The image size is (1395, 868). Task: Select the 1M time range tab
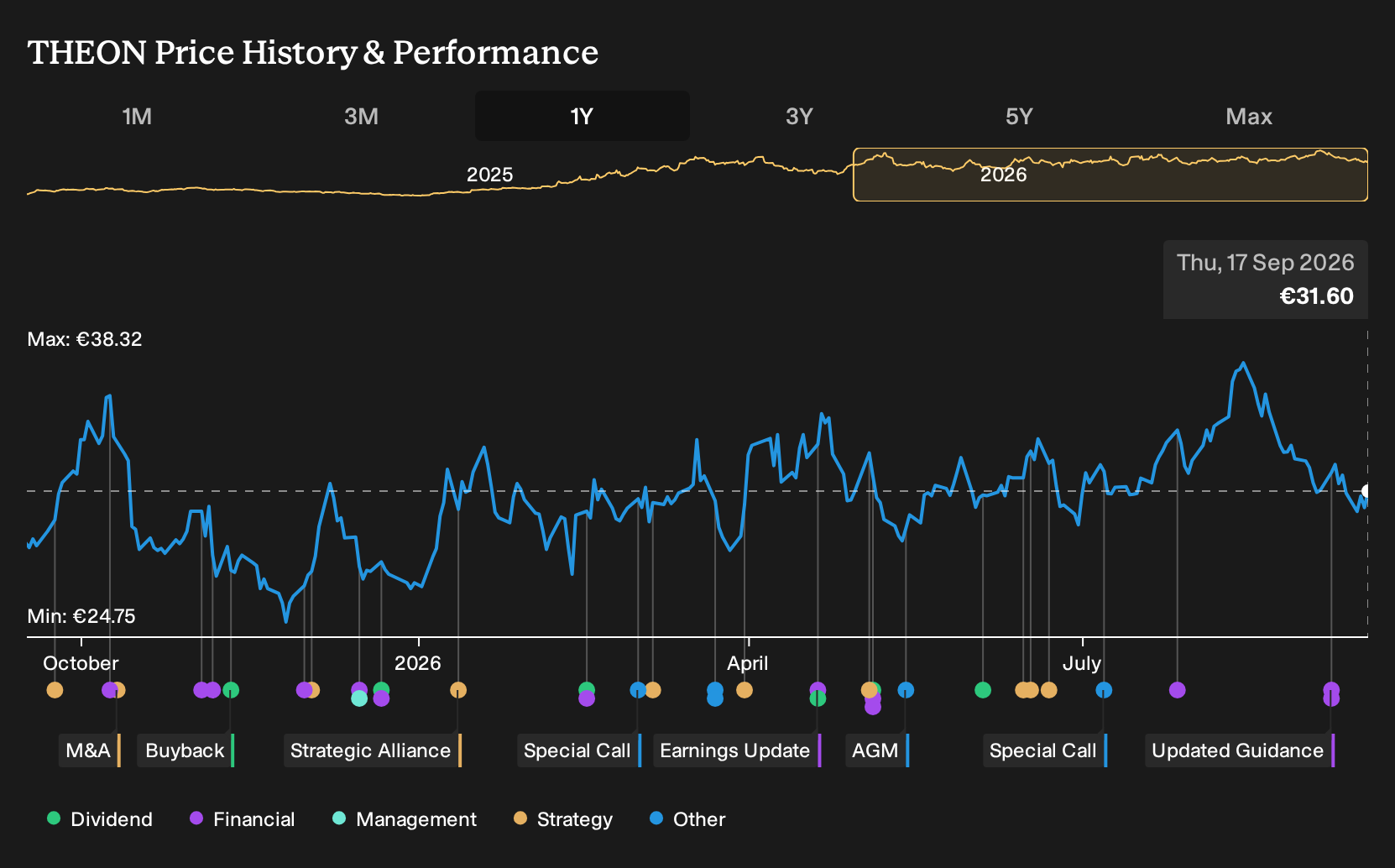137,116
